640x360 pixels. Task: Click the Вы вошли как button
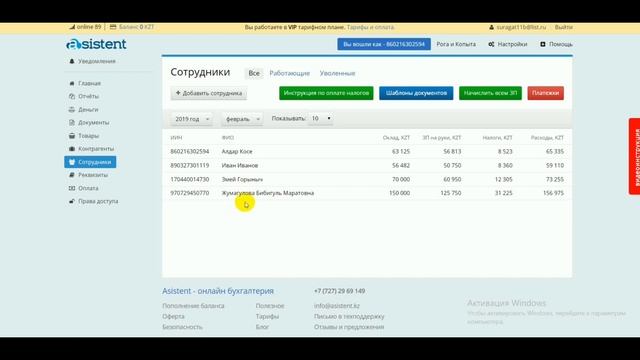click(x=384, y=44)
